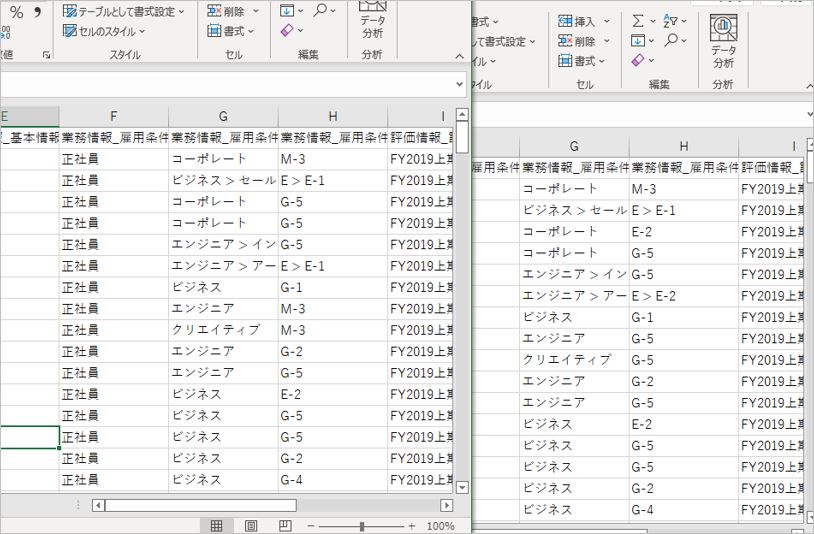Click the zoom slider handle
The image size is (814, 534).
pyautogui.click(x=361, y=526)
